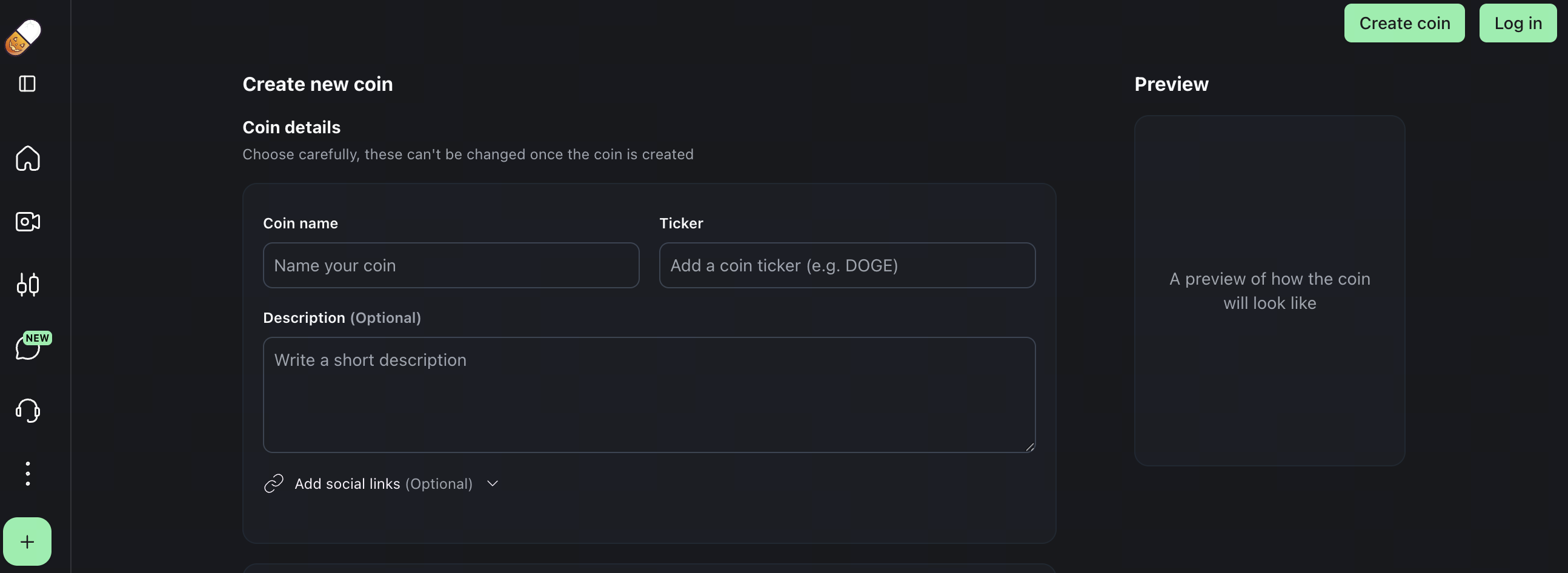The image size is (1568, 573).
Task: Click the pump pill logo icon
Action: click(23, 37)
